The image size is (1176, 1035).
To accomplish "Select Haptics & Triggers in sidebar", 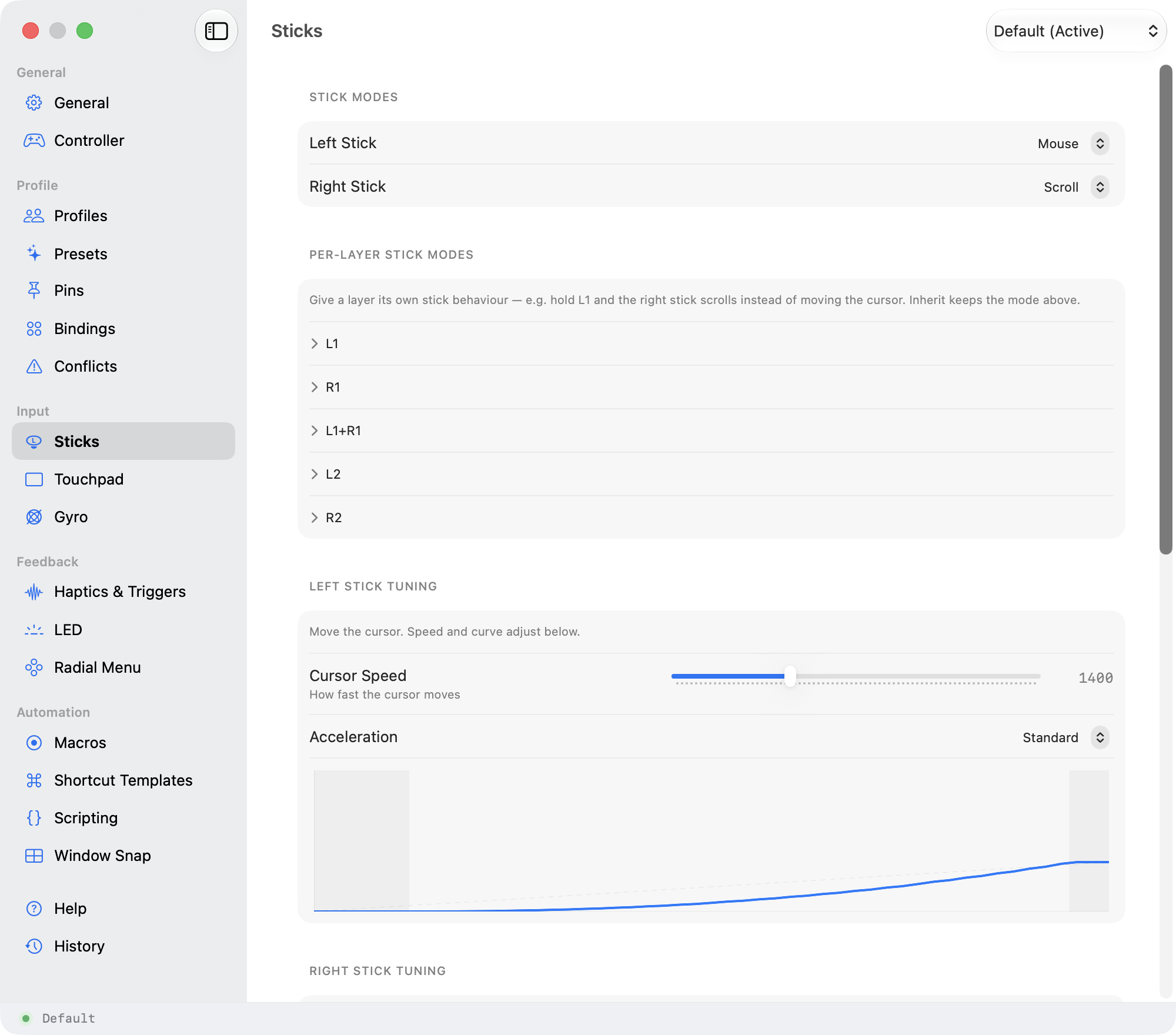I will pyautogui.click(x=123, y=592).
